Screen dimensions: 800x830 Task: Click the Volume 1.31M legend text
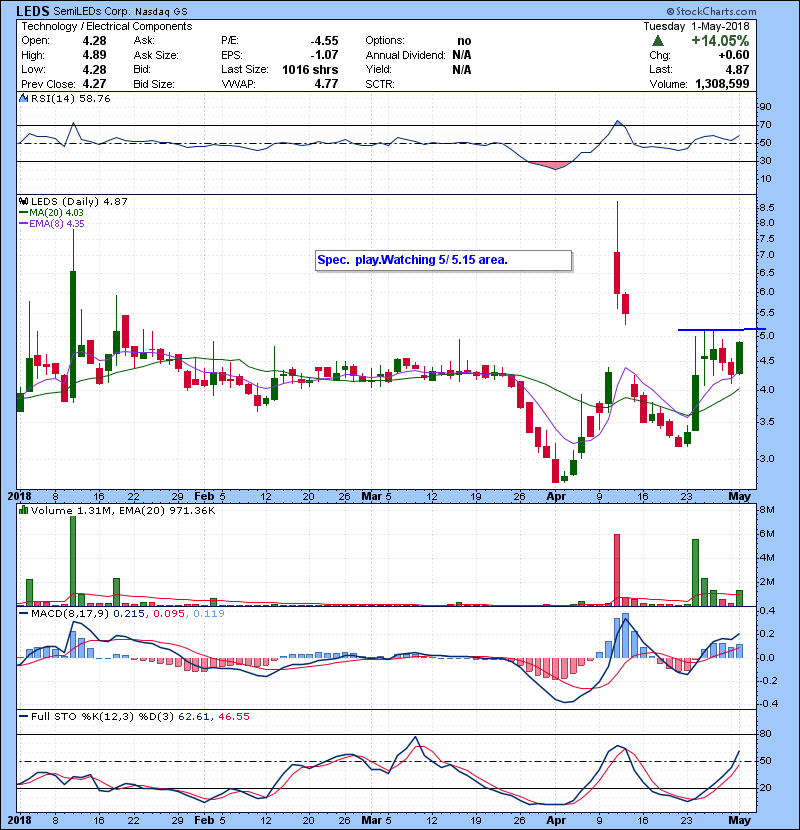click(73, 510)
